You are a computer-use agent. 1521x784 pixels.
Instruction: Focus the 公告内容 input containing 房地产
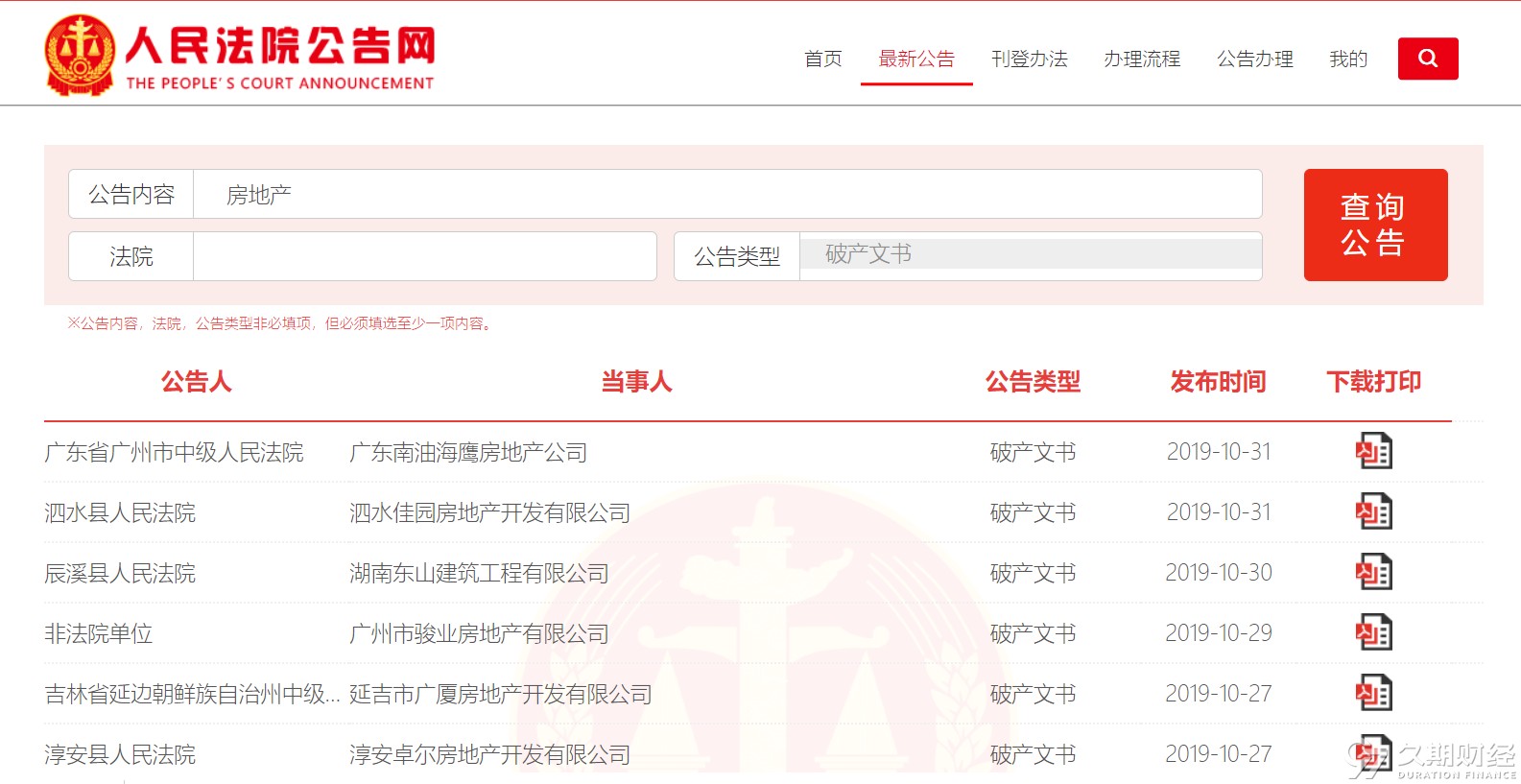(x=727, y=194)
